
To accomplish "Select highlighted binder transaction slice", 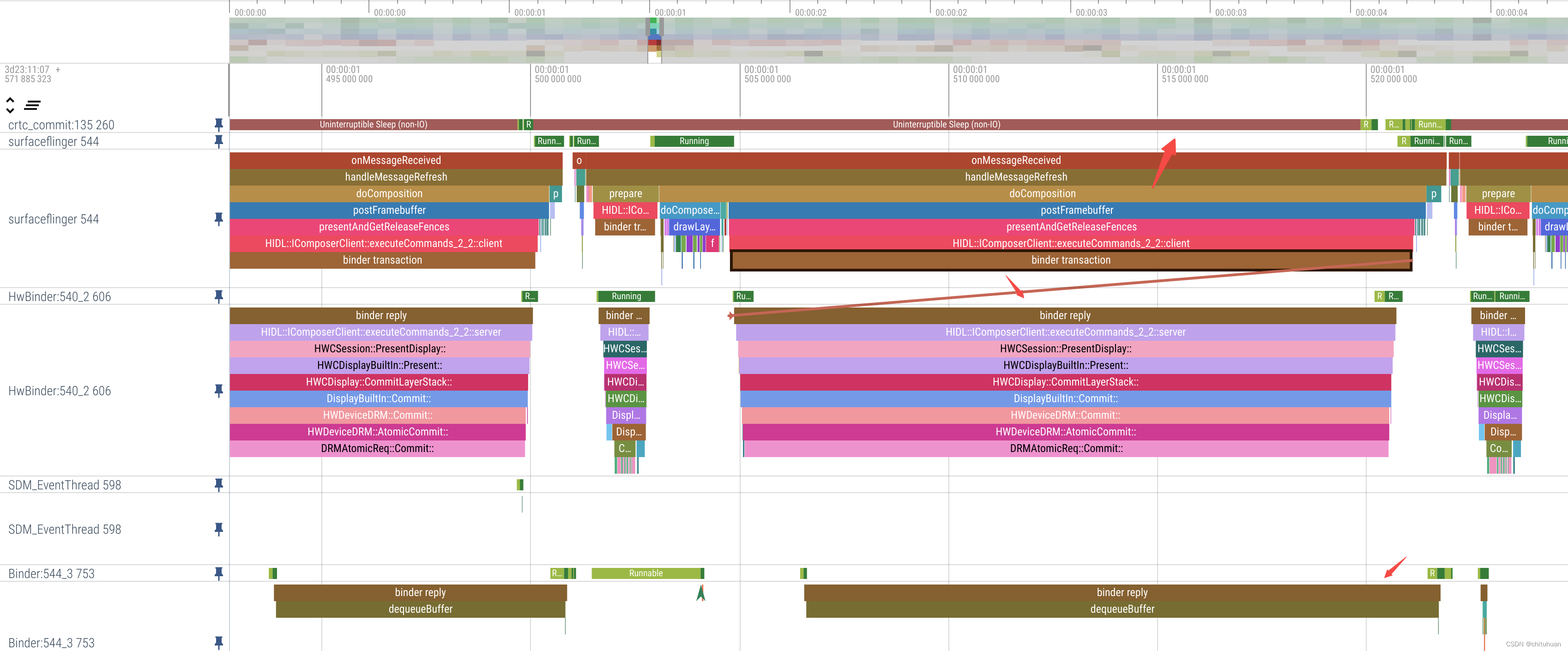I will tap(1070, 260).
